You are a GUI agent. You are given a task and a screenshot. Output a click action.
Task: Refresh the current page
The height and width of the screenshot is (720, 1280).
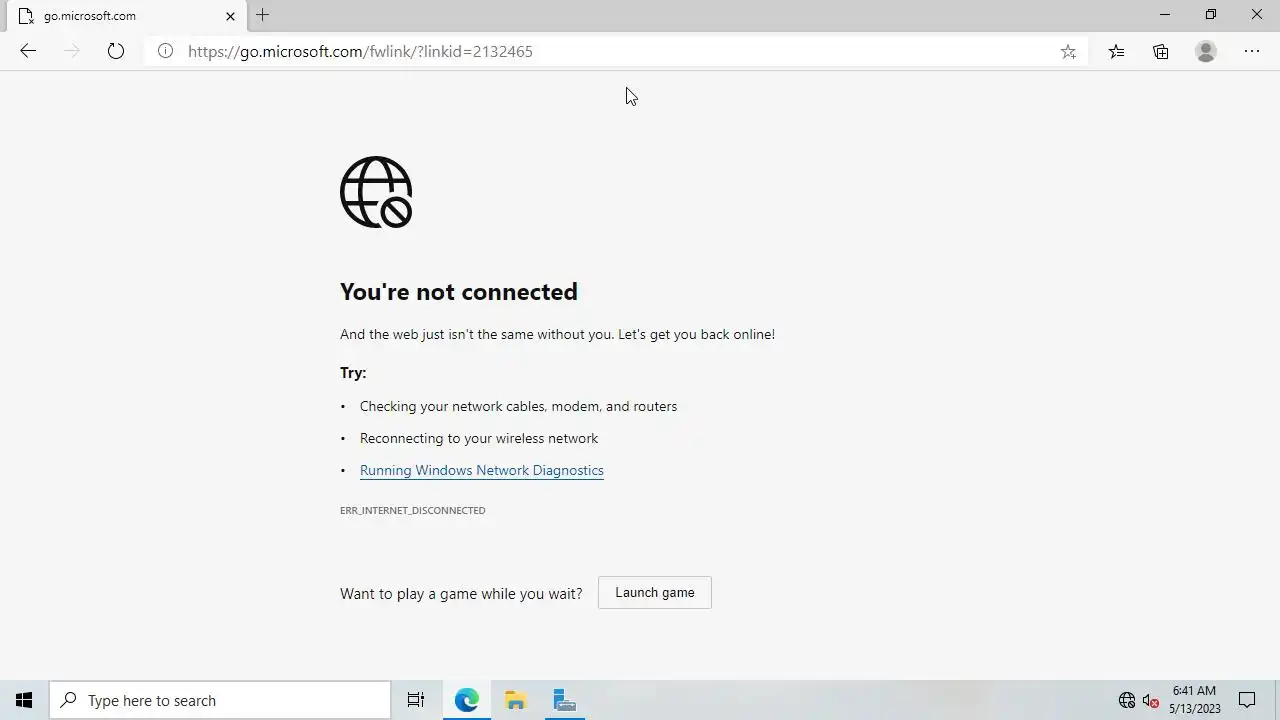[x=116, y=51]
